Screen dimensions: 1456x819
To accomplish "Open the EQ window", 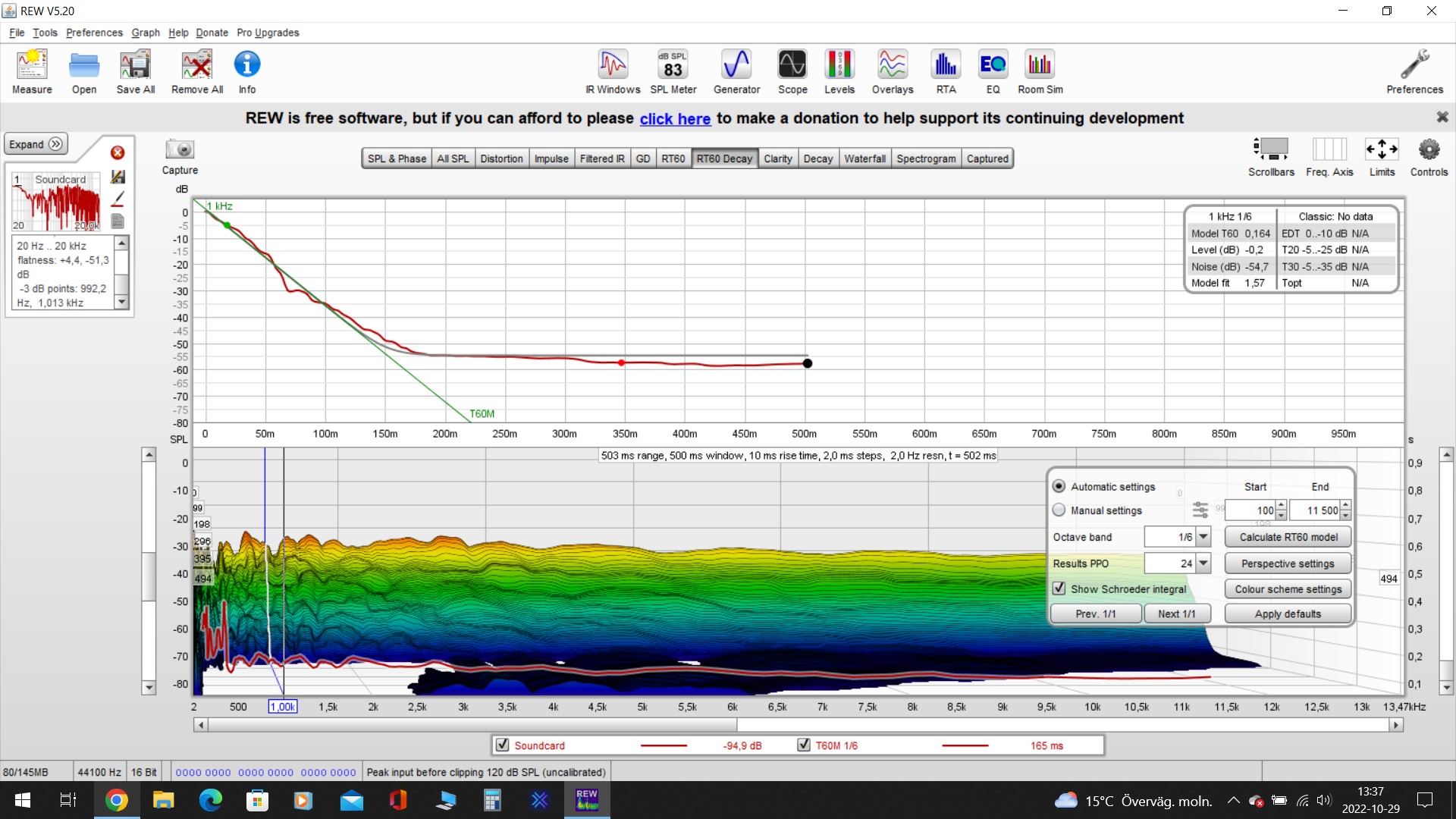I will click(993, 72).
